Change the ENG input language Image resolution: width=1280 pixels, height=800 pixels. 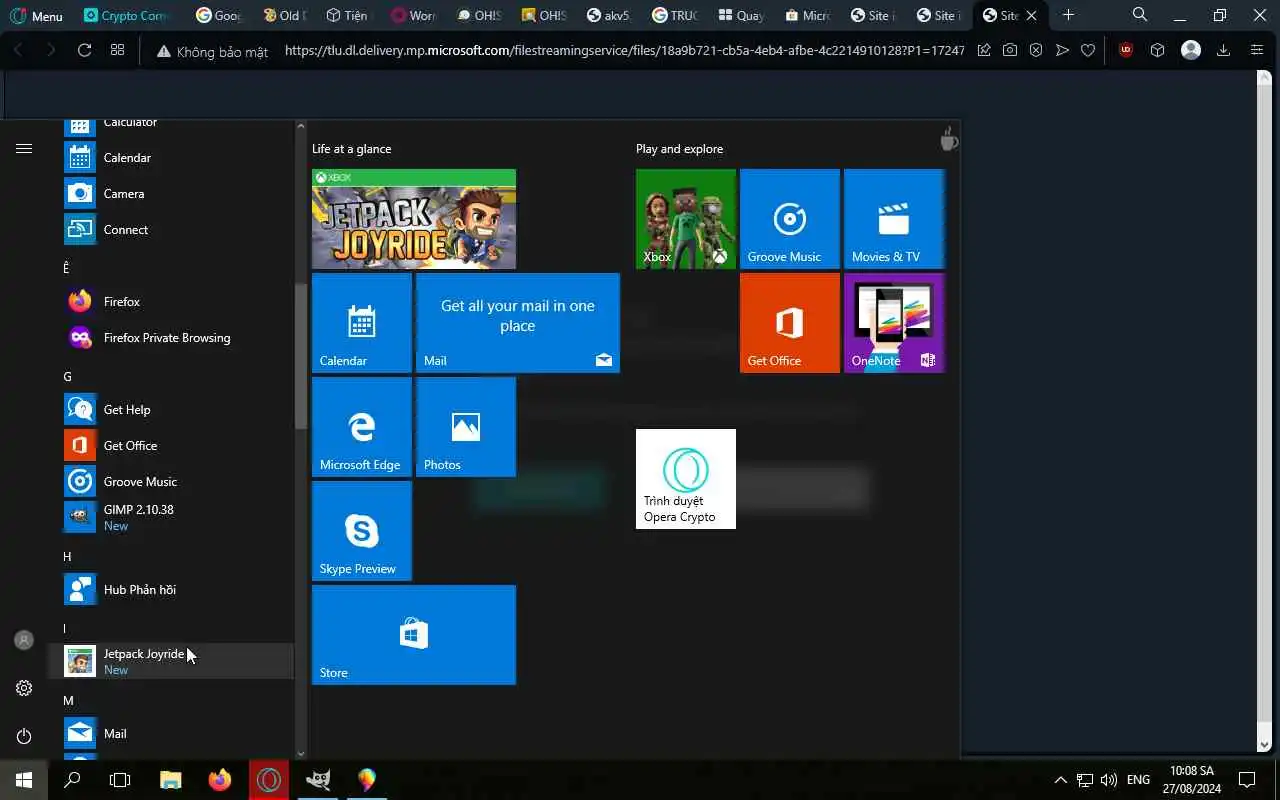pos(1138,780)
